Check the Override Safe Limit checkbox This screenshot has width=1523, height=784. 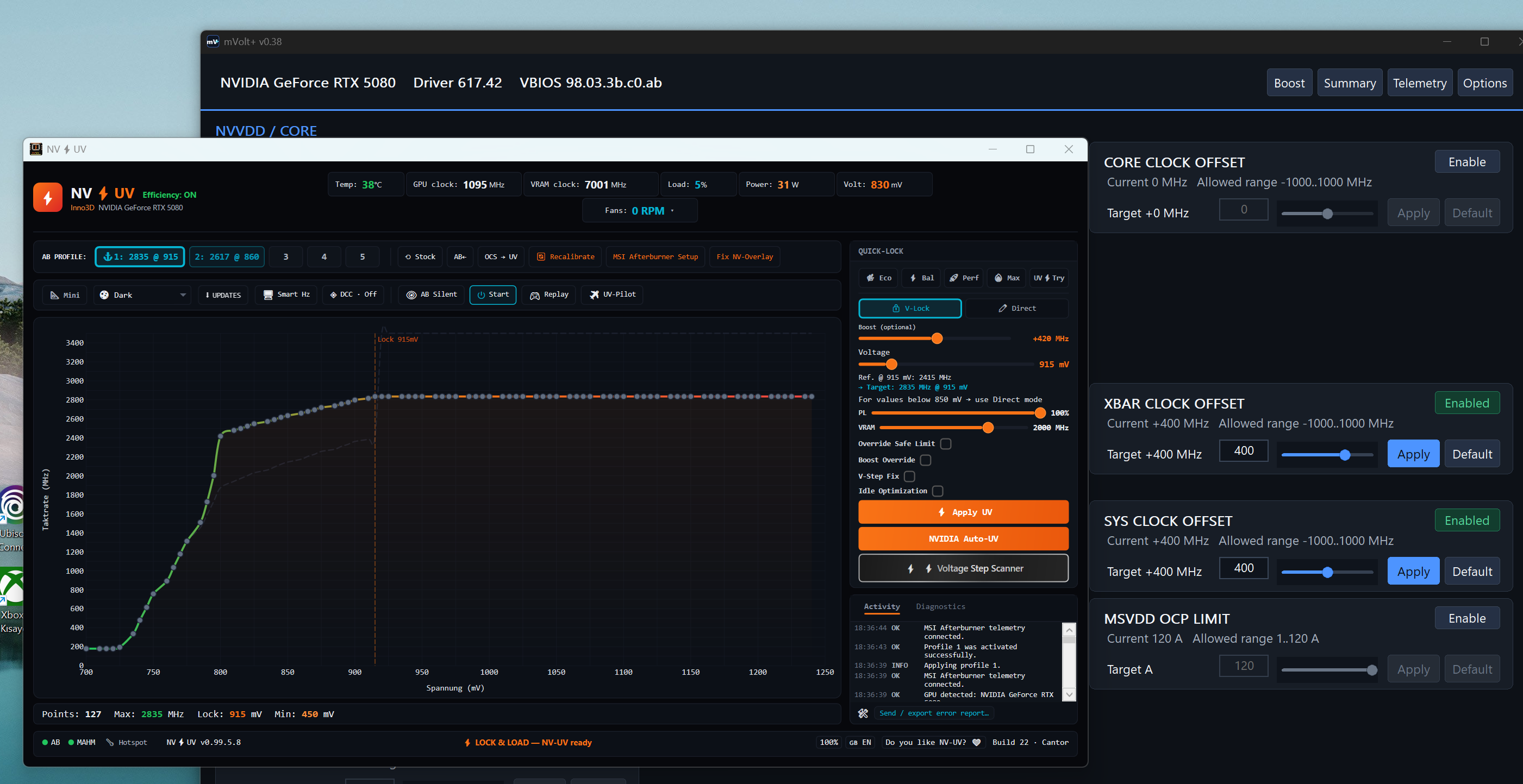pyautogui.click(x=946, y=444)
